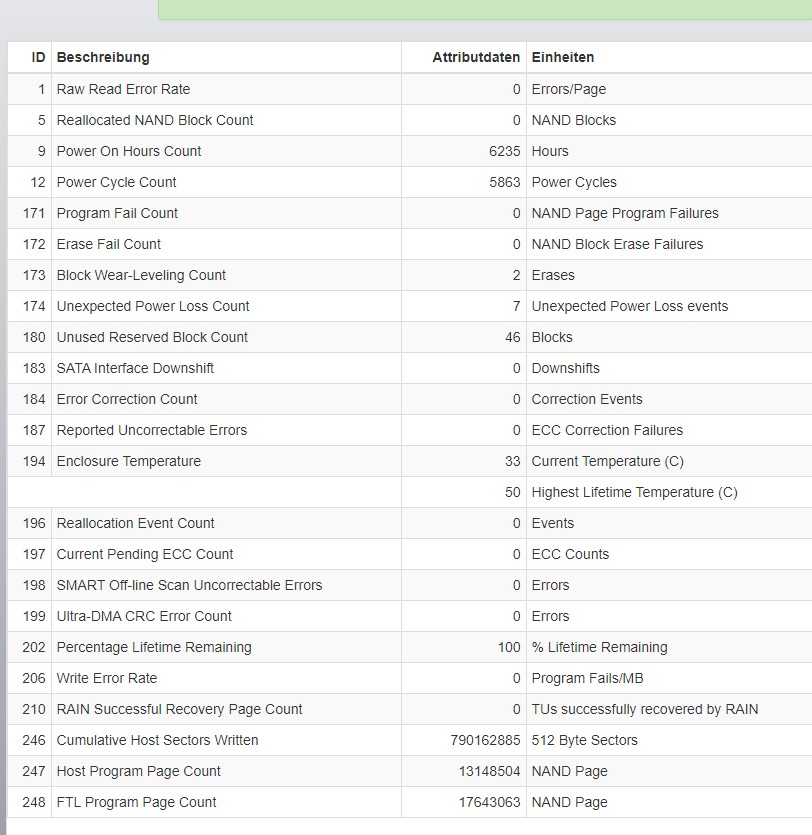Click ECC Correction Failures unit
Screen dimensions: 812x835
(x=607, y=430)
